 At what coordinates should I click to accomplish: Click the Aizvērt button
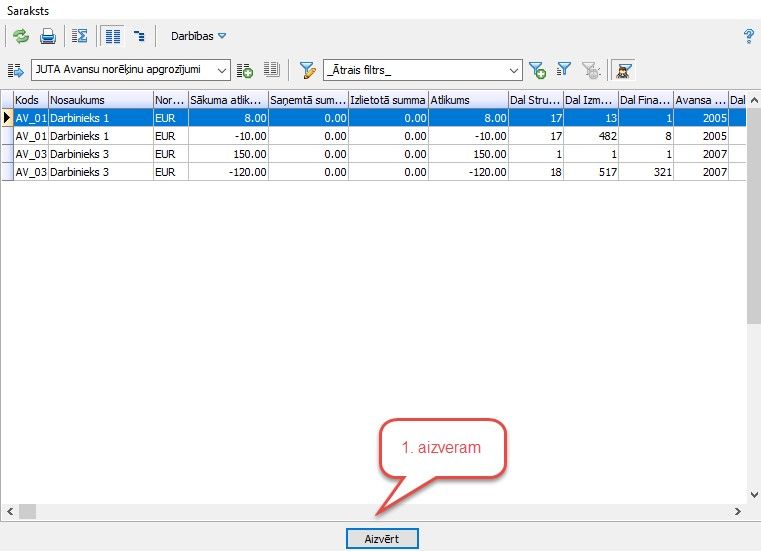tap(382, 538)
